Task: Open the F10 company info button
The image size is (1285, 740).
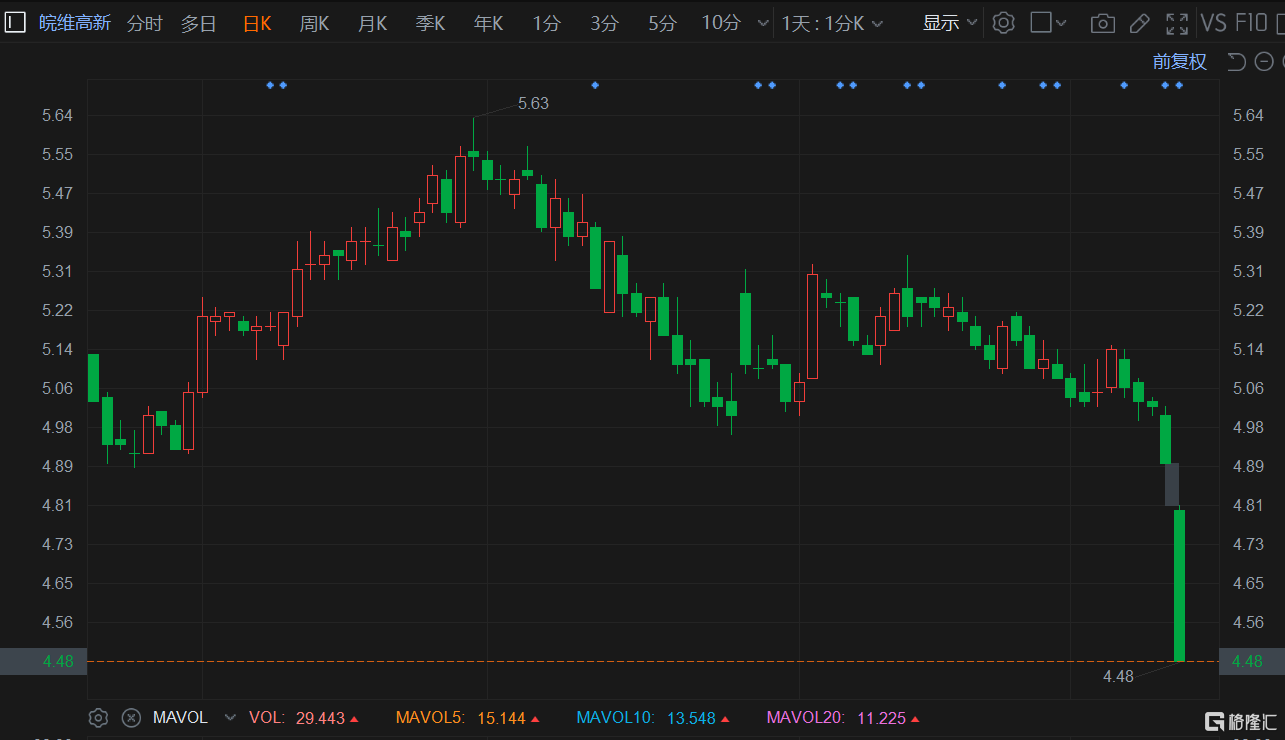Action: click(1251, 23)
